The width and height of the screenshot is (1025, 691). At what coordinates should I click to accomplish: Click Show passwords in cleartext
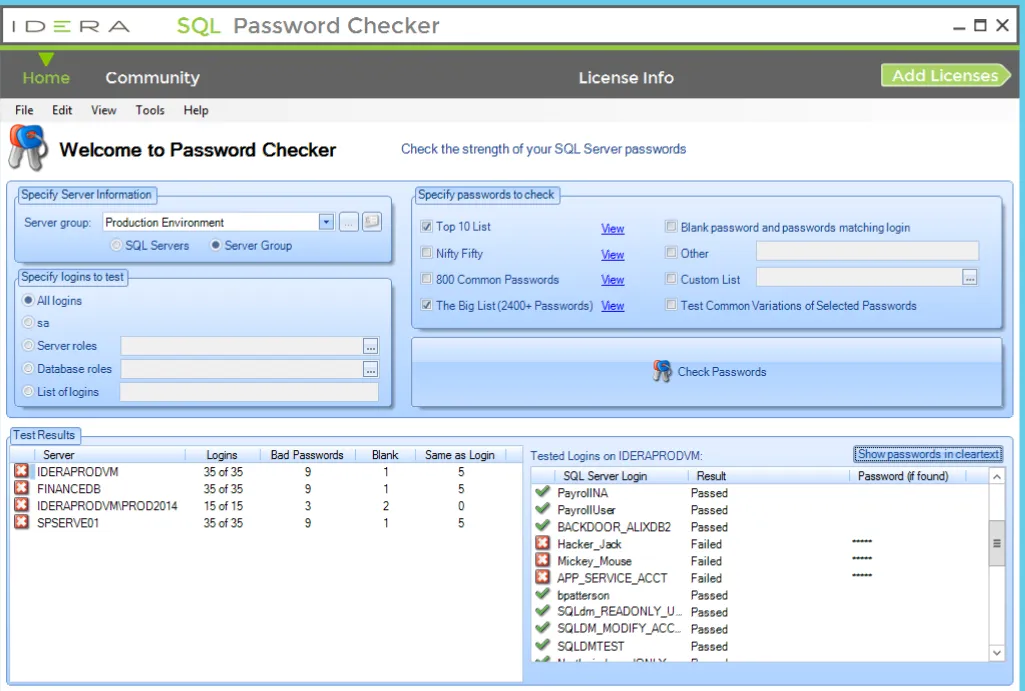click(926, 454)
